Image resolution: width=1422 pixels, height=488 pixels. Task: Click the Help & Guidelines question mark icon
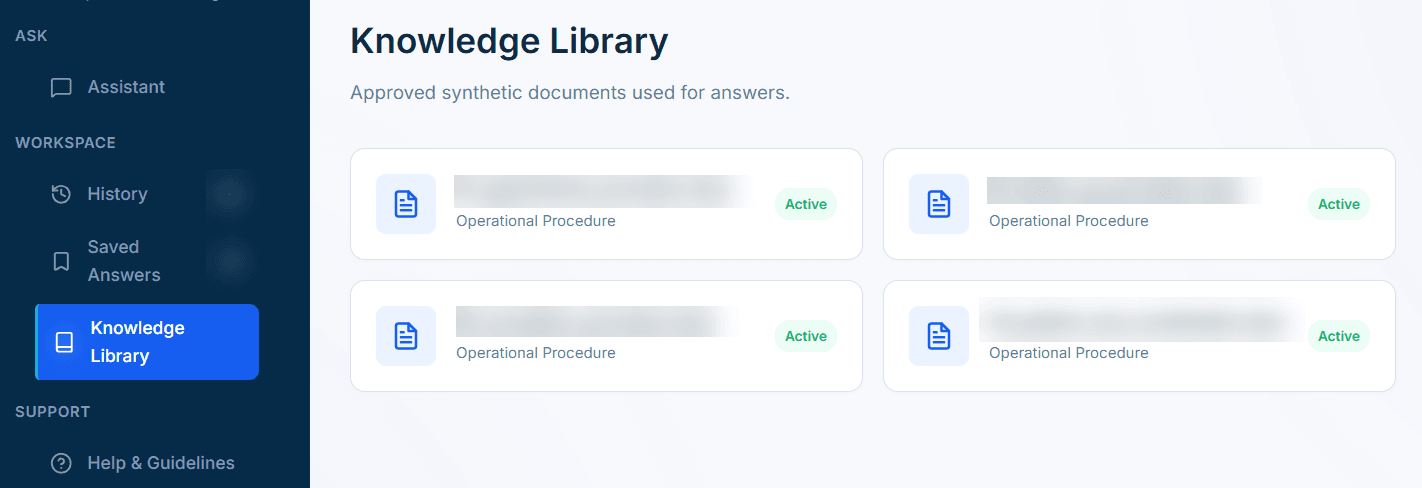(x=61, y=463)
